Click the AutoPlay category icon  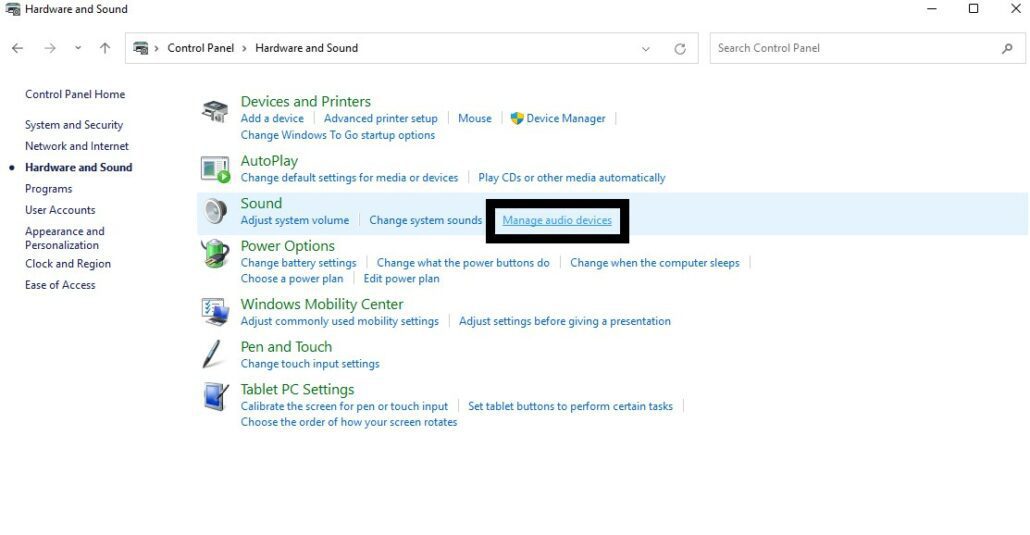tap(215, 169)
